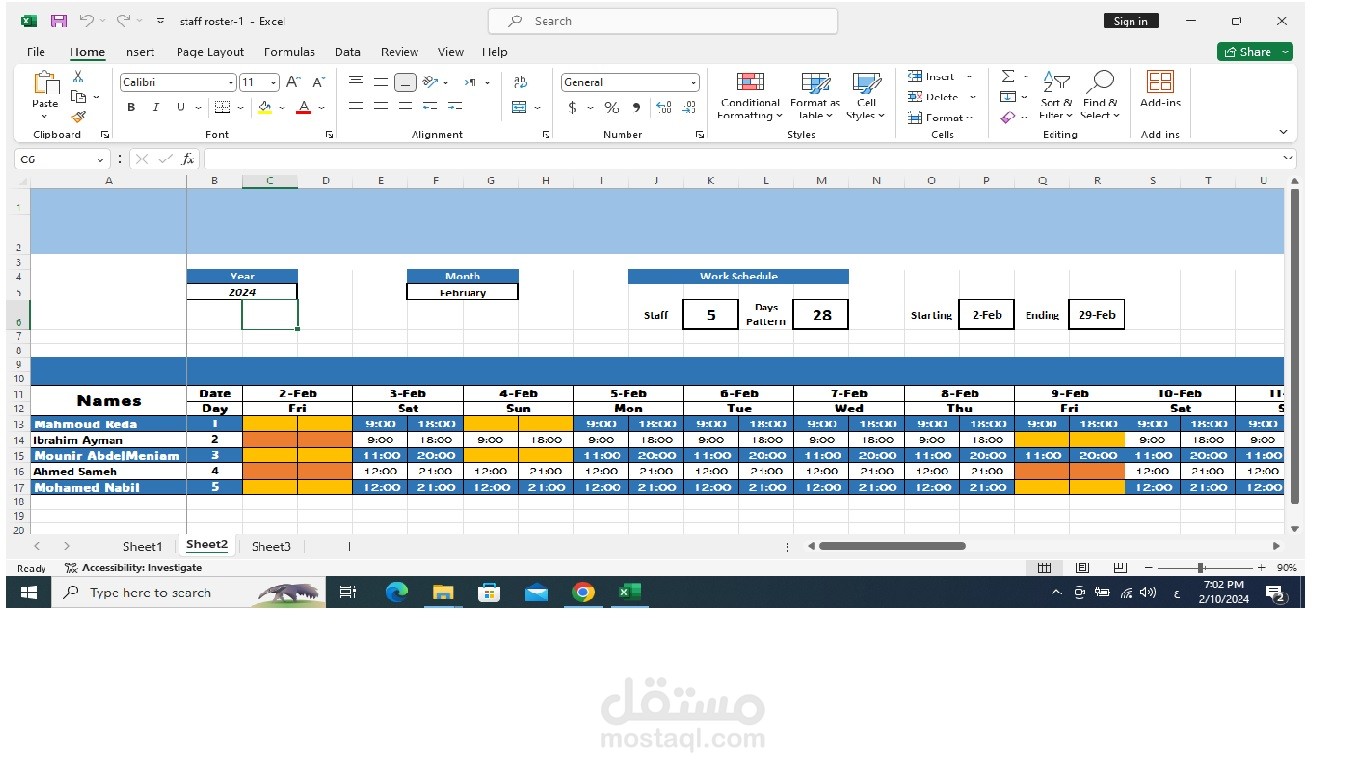Toggle Align Right in Alignment group
Image resolution: width=1366 pixels, height=768 pixels.
[x=405, y=107]
